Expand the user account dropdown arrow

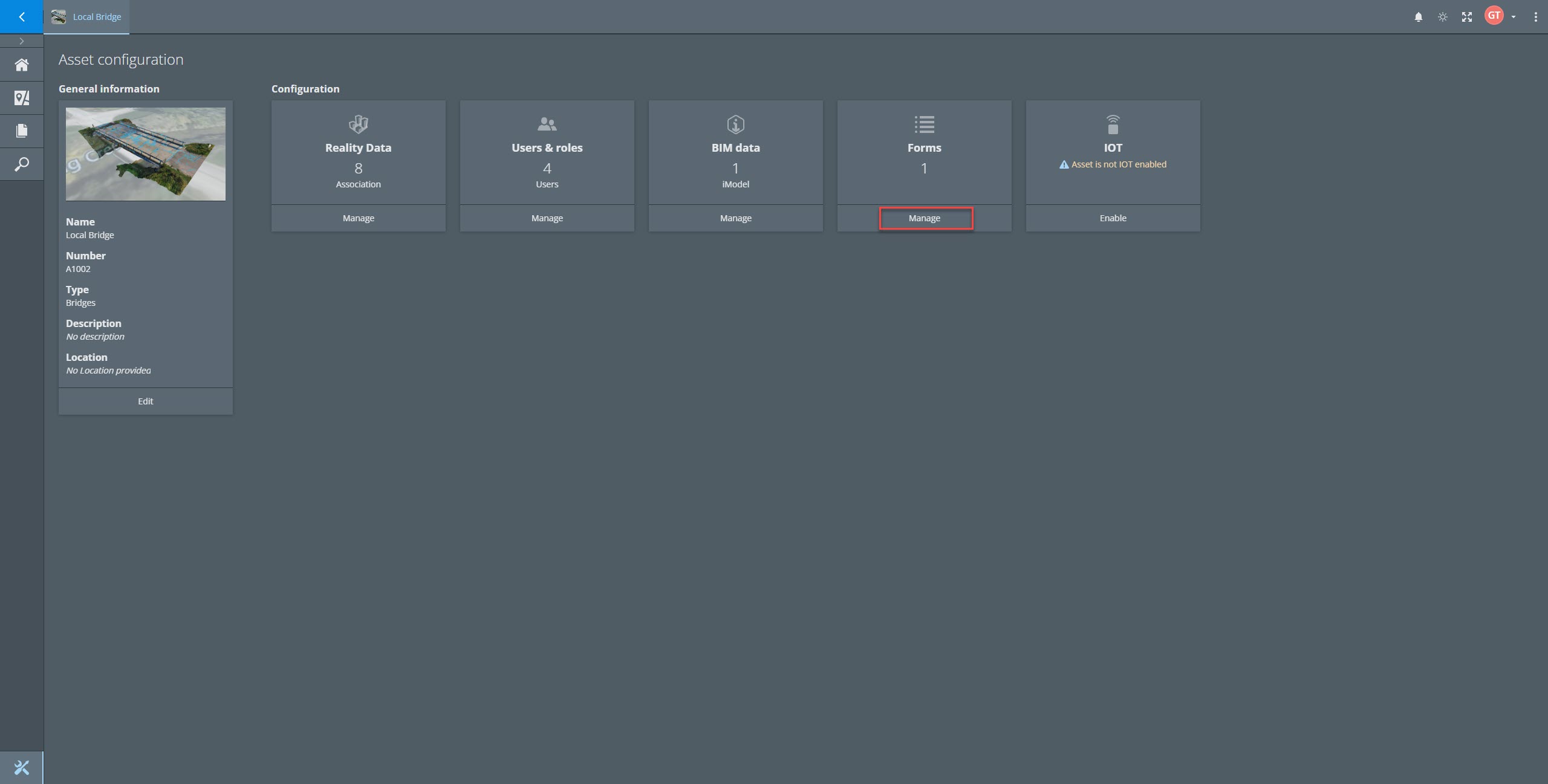(x=1513, y=17)
